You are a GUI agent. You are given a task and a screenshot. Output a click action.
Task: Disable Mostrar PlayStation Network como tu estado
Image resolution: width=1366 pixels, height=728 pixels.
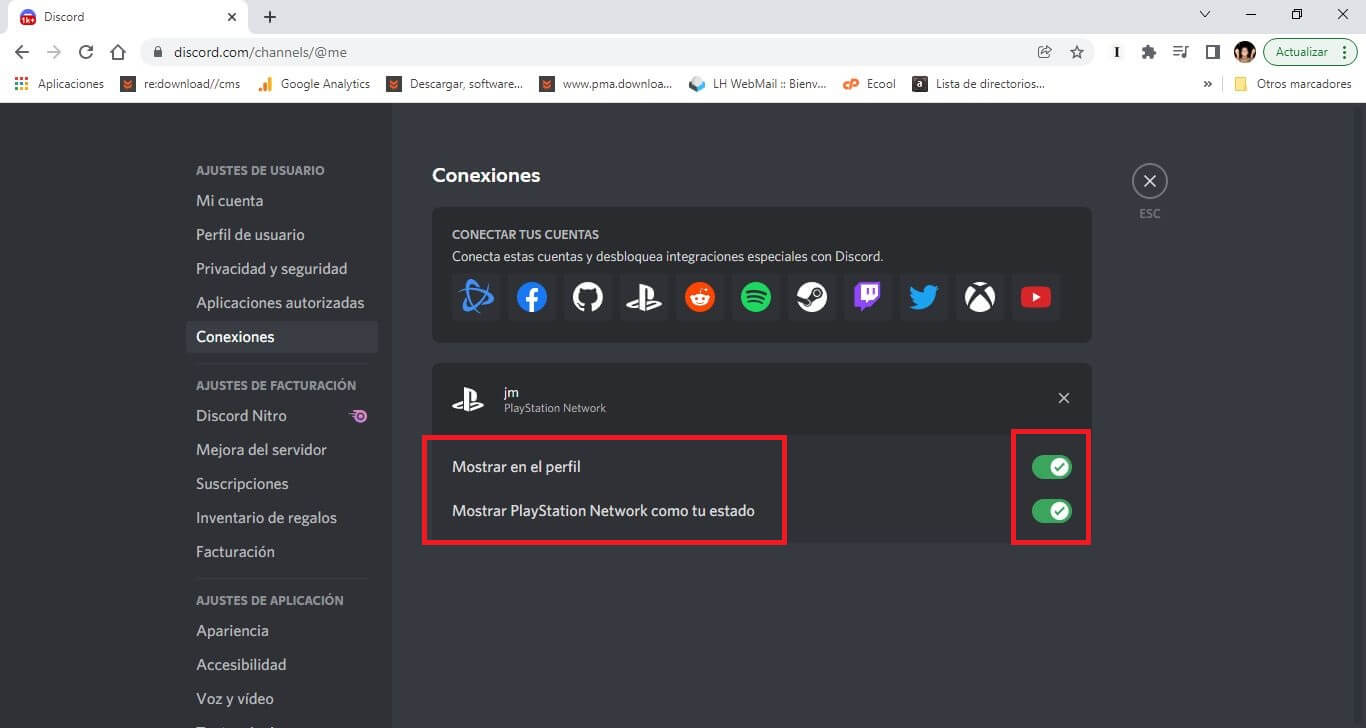[1052, 511]
